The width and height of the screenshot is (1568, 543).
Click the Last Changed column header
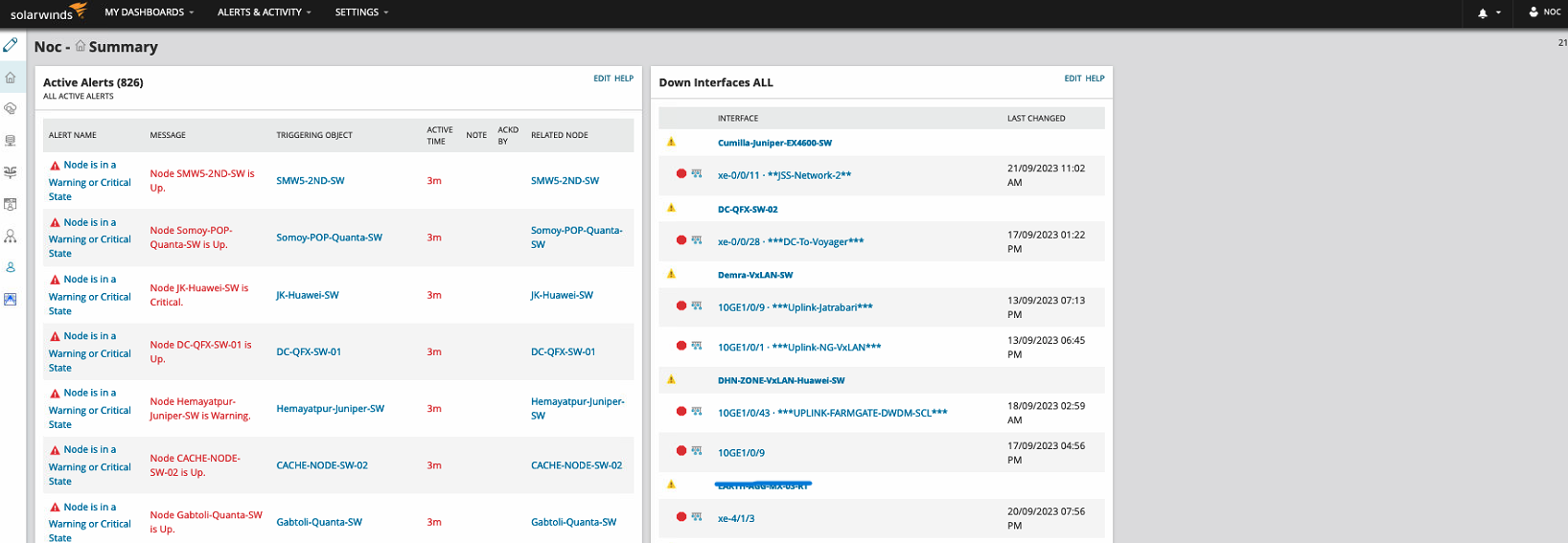point(1036,118)
